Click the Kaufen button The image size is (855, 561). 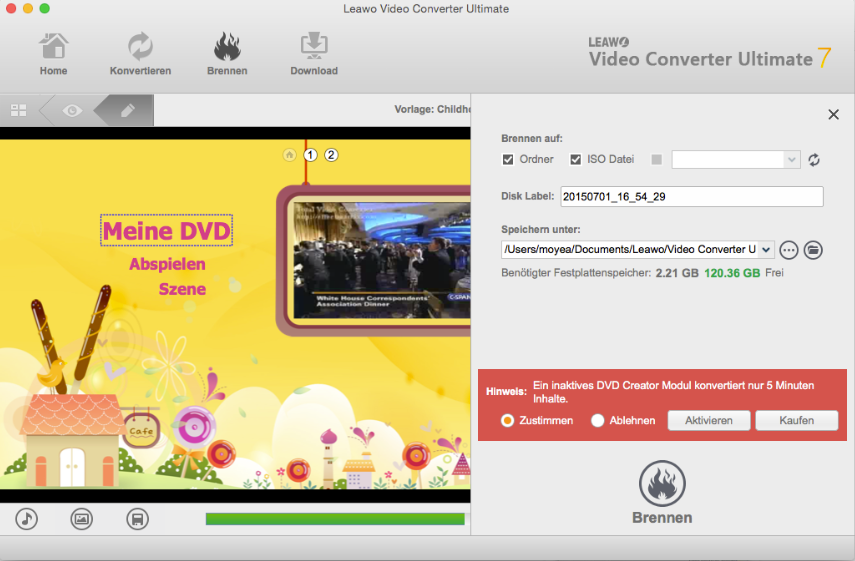(x=797, y=420)
